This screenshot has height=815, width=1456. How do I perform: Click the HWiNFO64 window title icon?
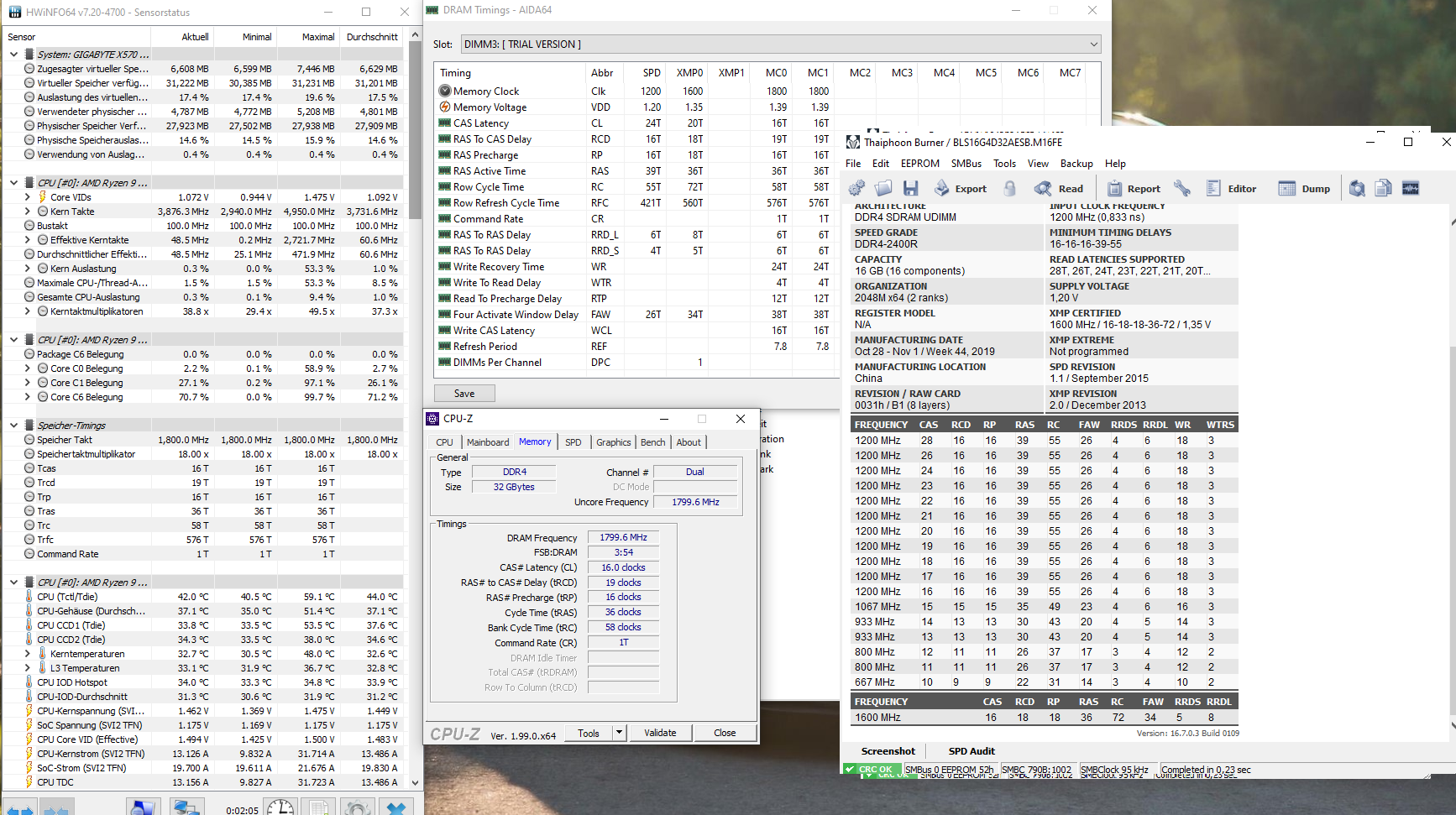pos(15,12)
